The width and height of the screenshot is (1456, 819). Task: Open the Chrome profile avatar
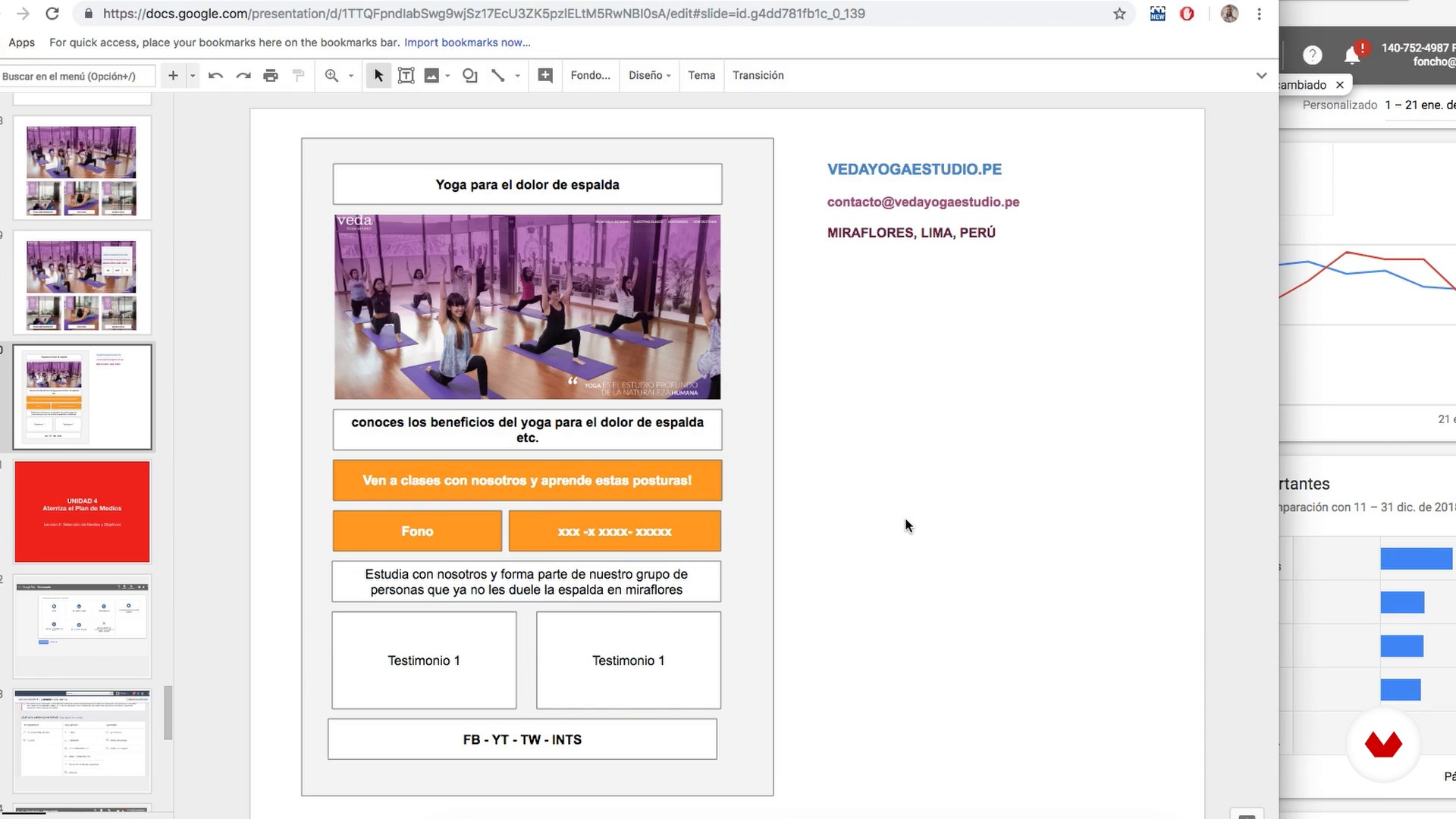[1229, 14]
